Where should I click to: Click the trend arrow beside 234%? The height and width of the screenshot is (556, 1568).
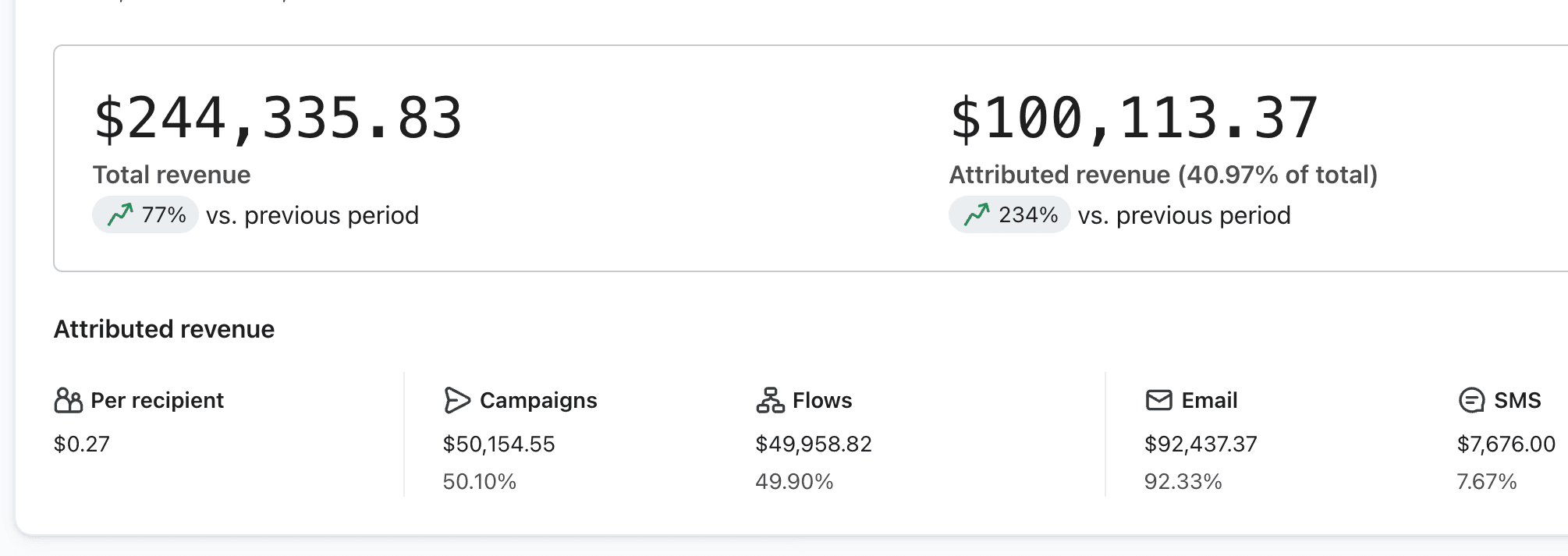click(977, 214)
